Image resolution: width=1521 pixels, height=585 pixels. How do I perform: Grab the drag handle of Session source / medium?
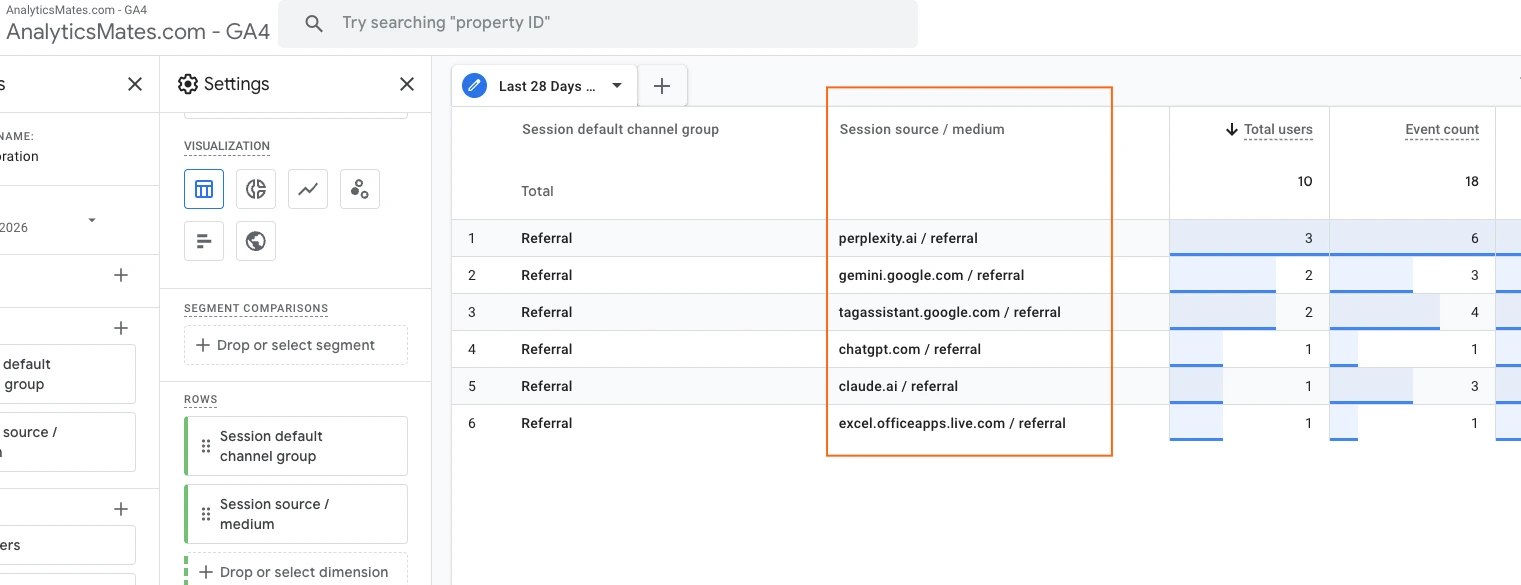(206, 514)
